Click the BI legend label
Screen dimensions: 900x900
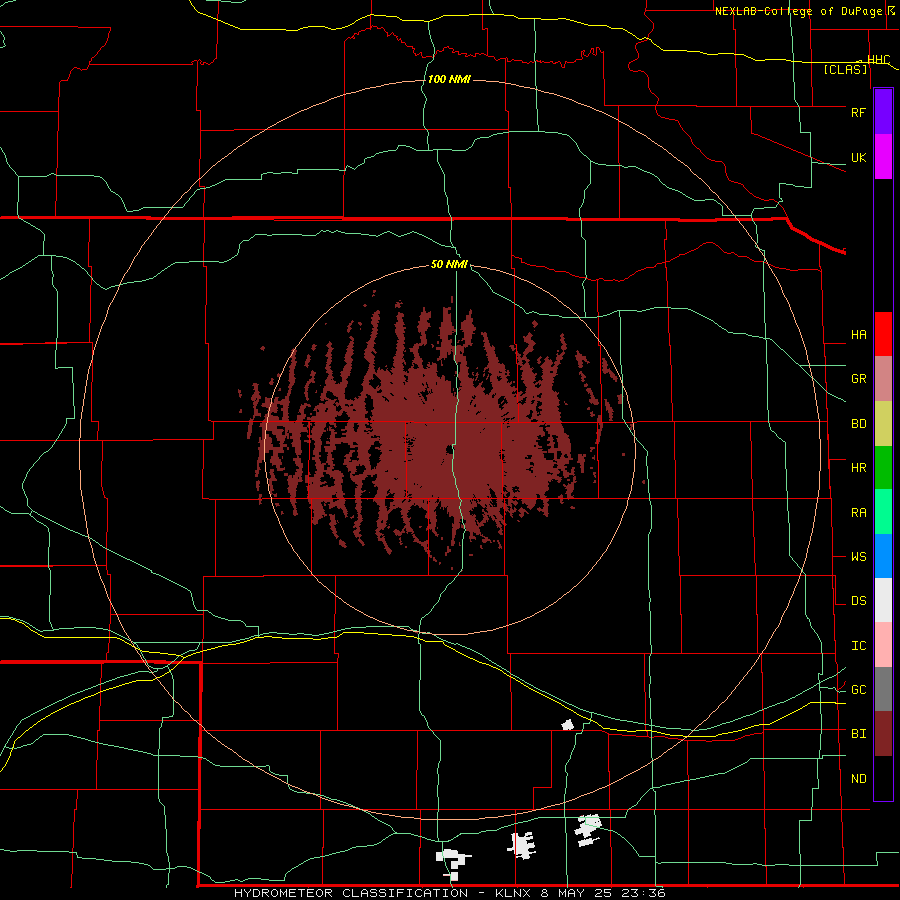pos(858,734)
